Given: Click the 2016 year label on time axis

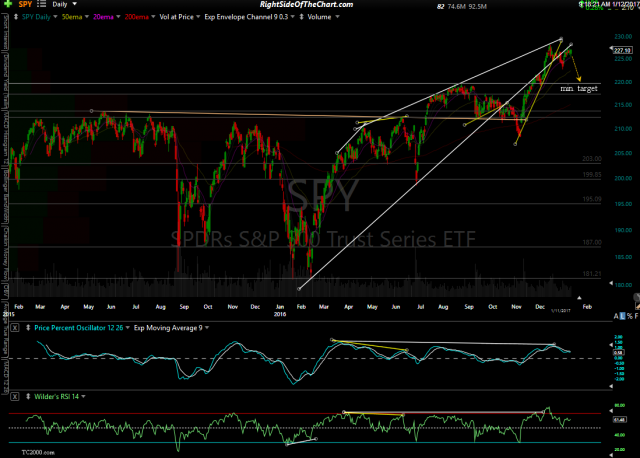Looking at the screenshot, I should point(280,314).
